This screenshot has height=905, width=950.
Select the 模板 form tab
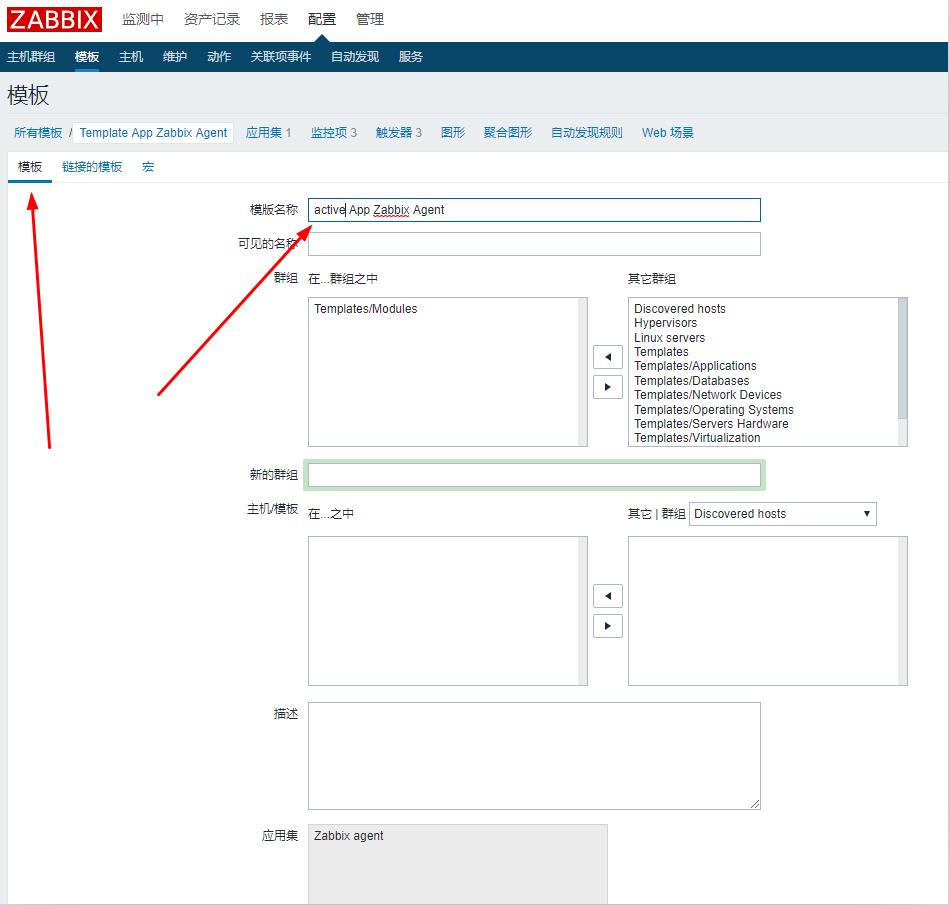tap(30, 167)
